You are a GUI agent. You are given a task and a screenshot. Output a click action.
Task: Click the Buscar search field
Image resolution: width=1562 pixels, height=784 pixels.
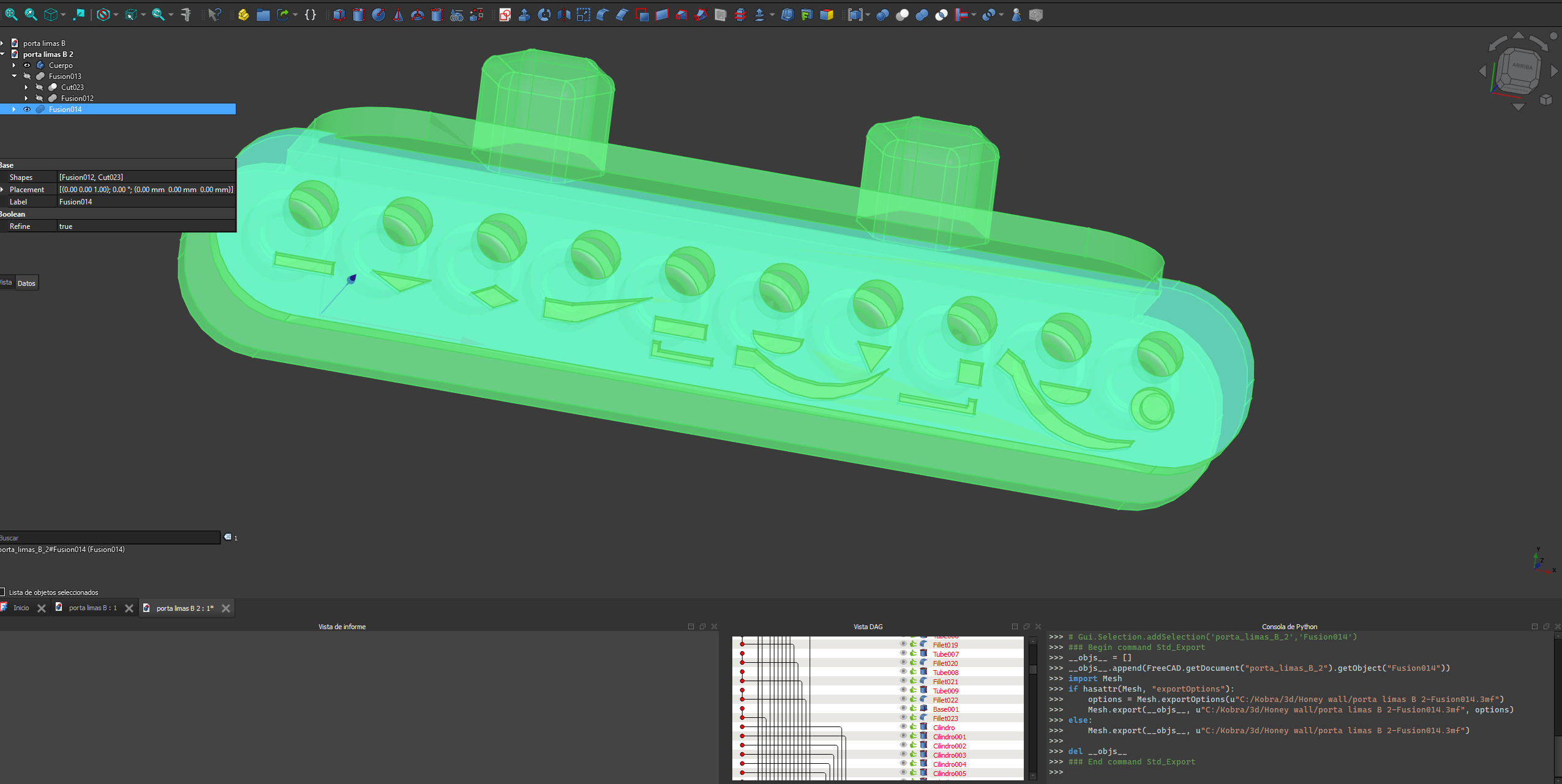110,537
